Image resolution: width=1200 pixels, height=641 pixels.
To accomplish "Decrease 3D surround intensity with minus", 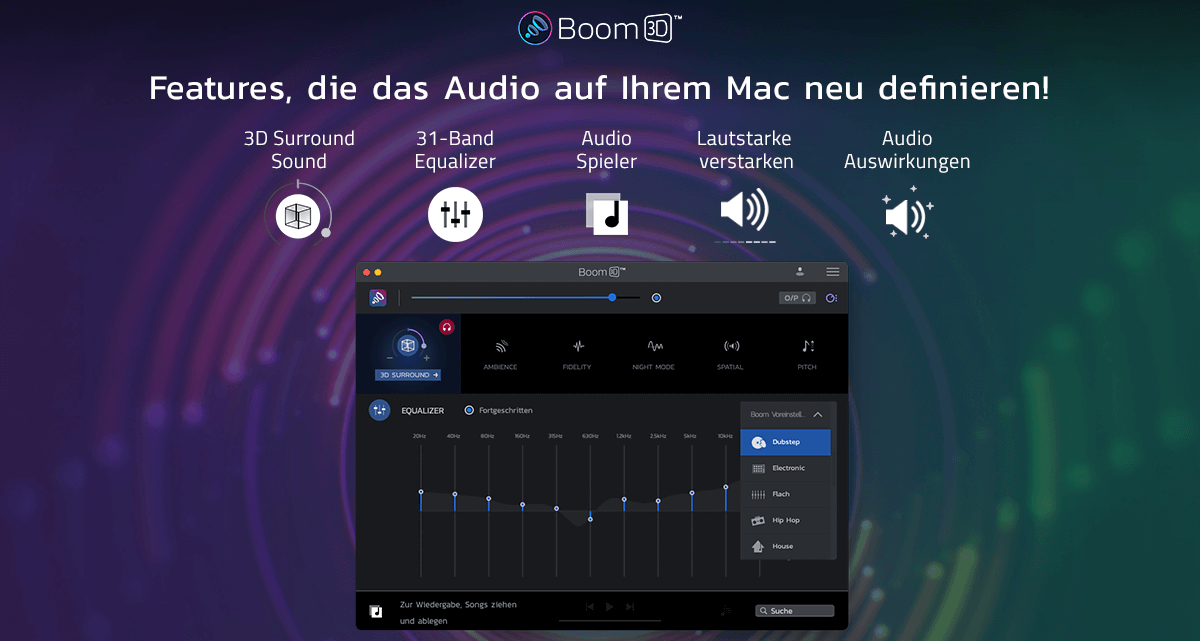I will 389,358.
